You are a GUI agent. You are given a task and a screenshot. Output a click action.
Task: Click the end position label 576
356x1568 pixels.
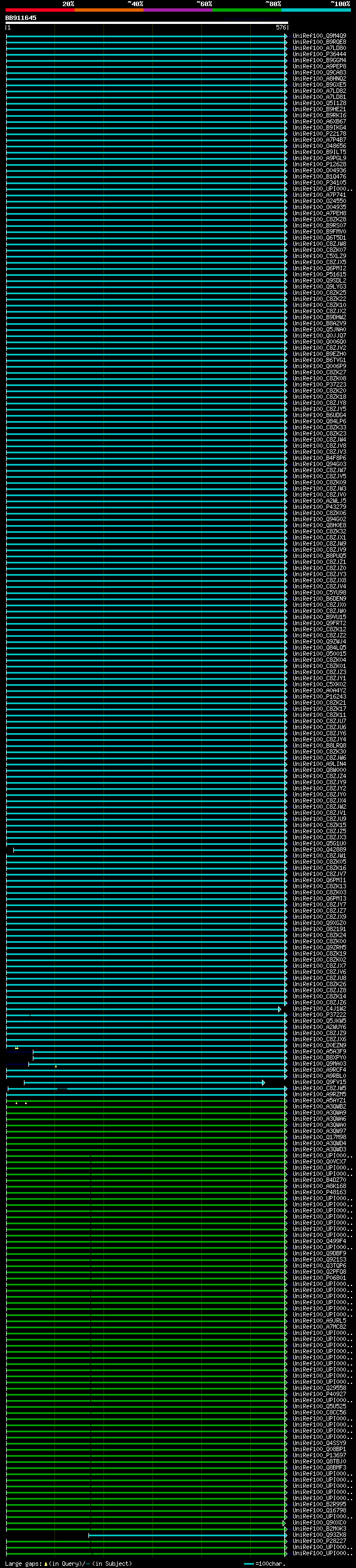[280, 27]
